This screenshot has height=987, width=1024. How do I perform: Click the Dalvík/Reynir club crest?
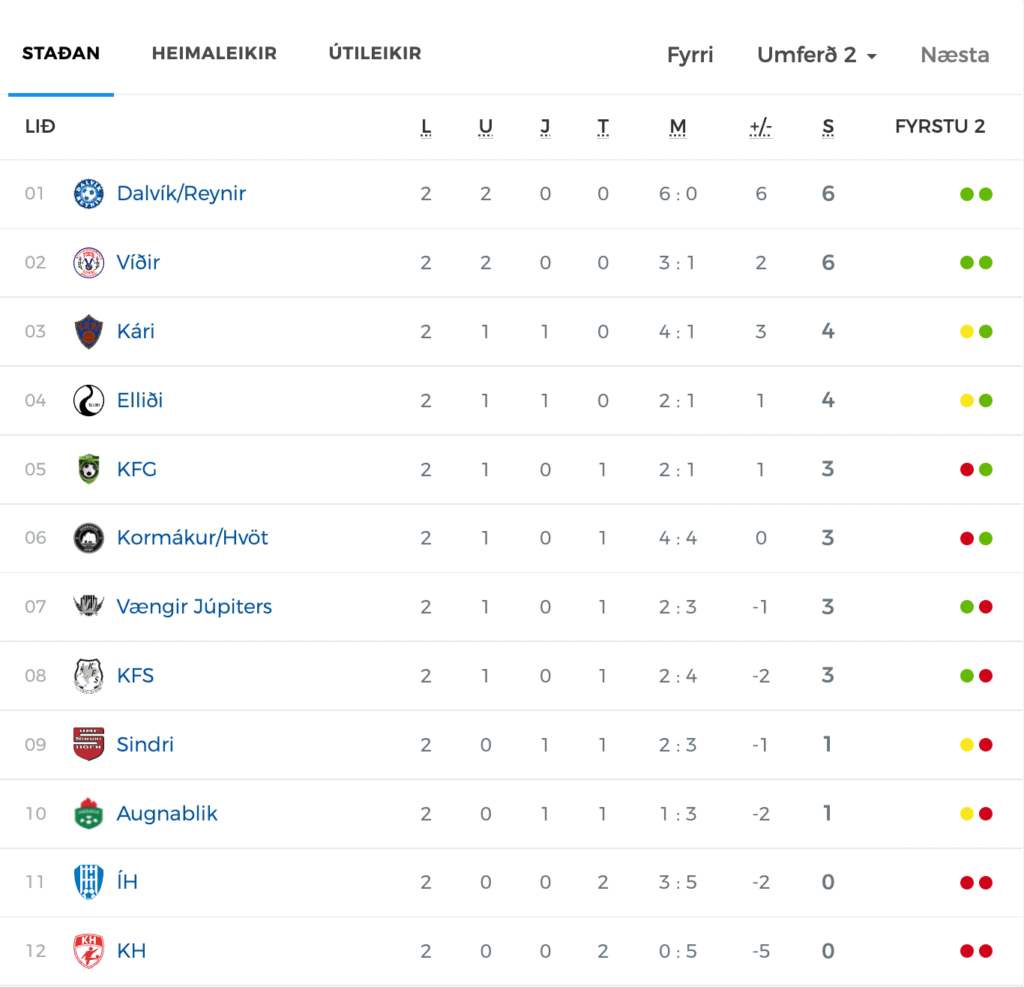click(x=88, y=194)
